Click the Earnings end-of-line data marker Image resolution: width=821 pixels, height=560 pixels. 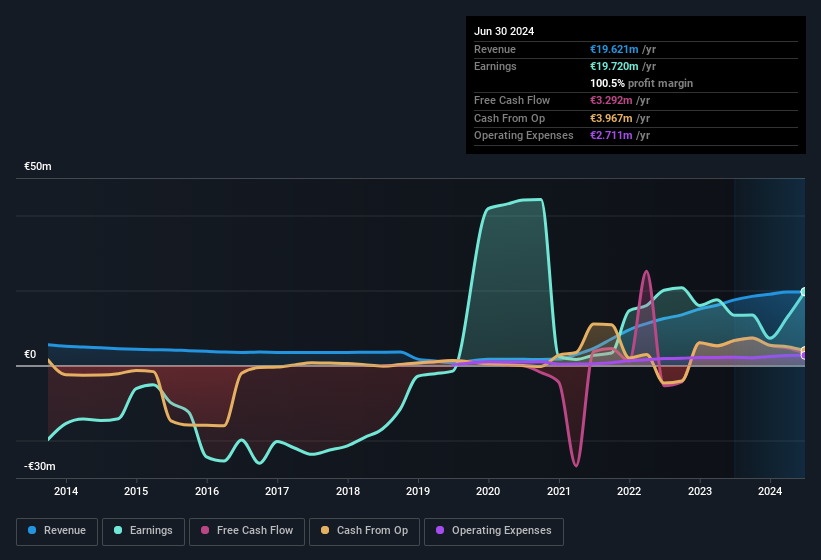click(805, 292)
